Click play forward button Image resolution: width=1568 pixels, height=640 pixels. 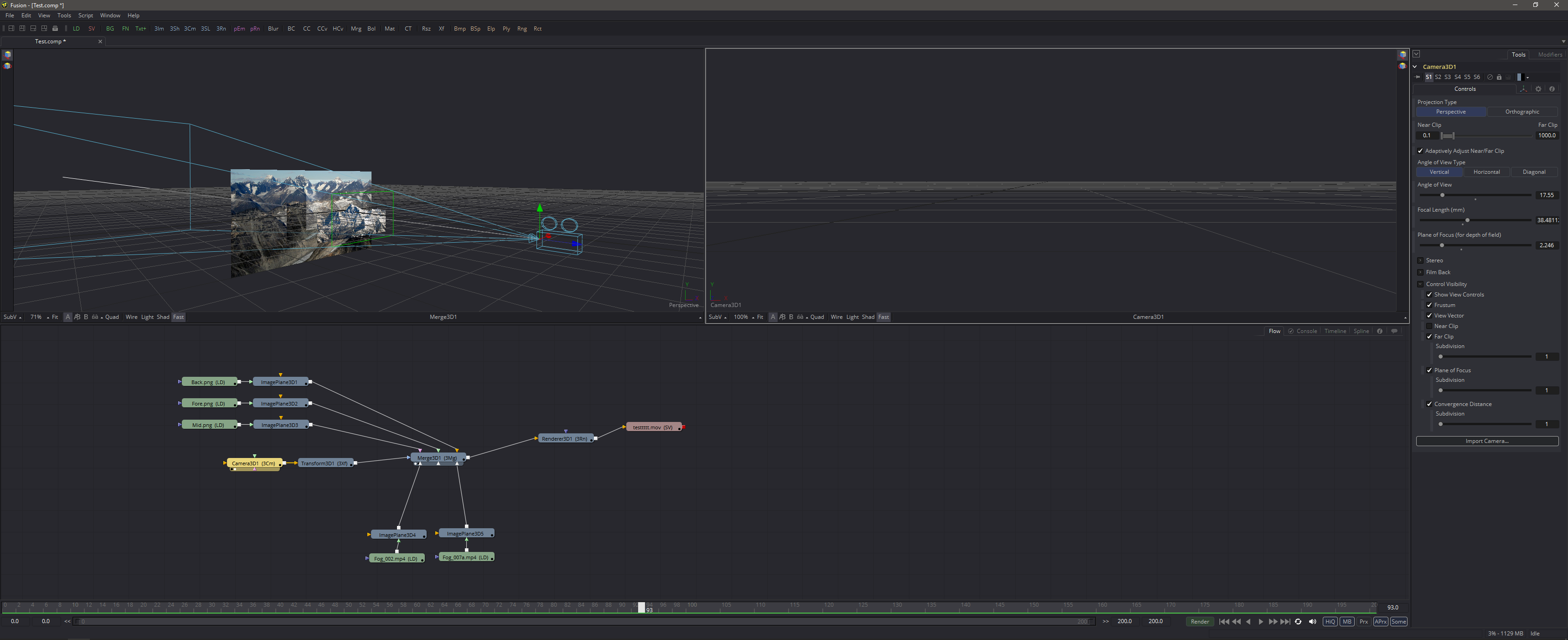tap(1261, 622)
